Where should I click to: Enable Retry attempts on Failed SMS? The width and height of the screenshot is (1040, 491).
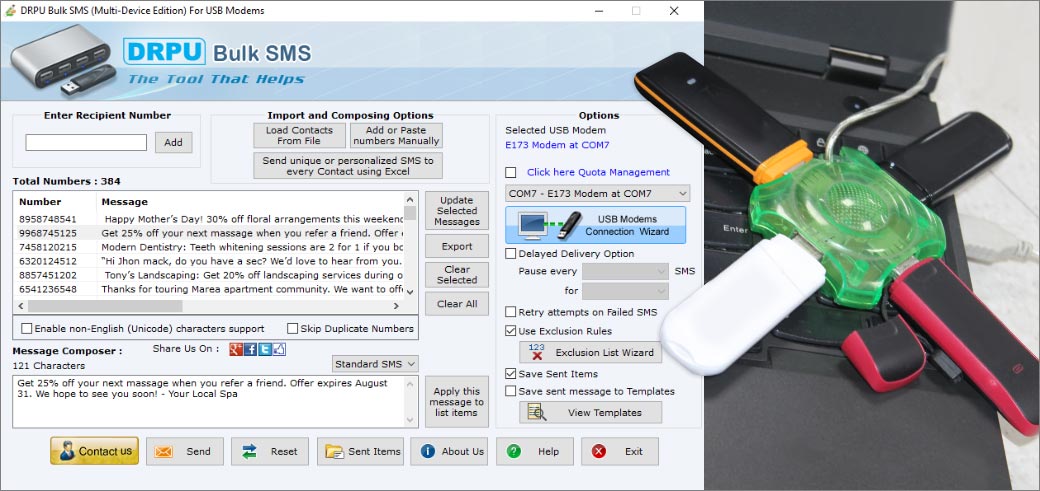pos(511,312)
